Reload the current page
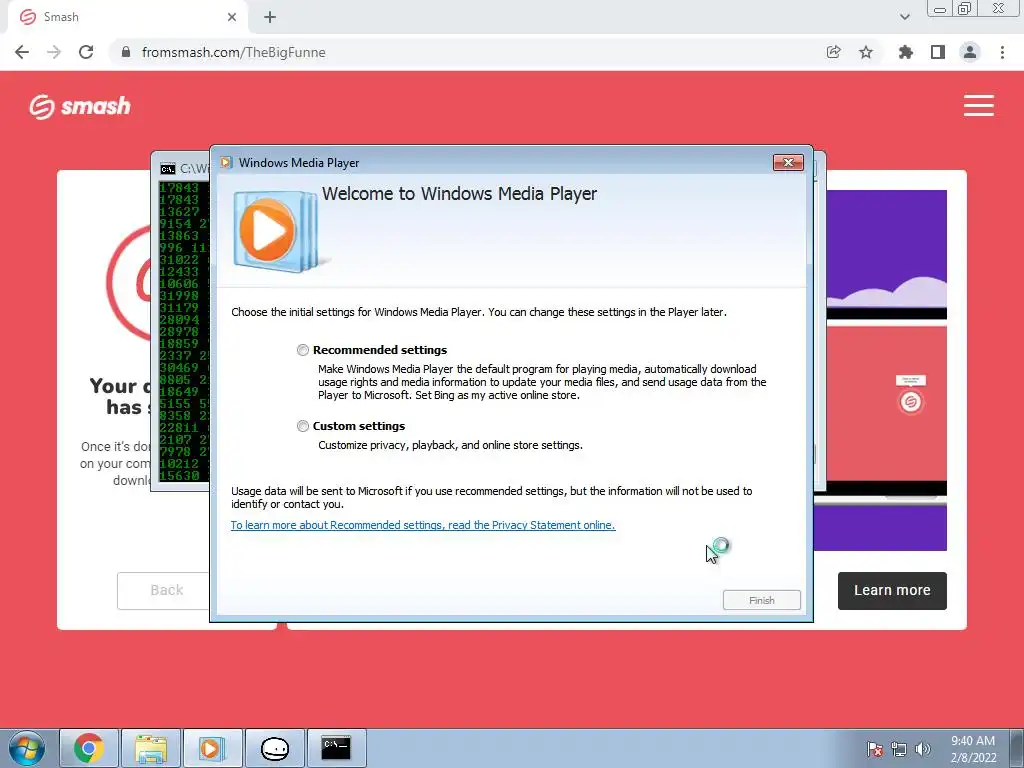 [x=86, y=52]
